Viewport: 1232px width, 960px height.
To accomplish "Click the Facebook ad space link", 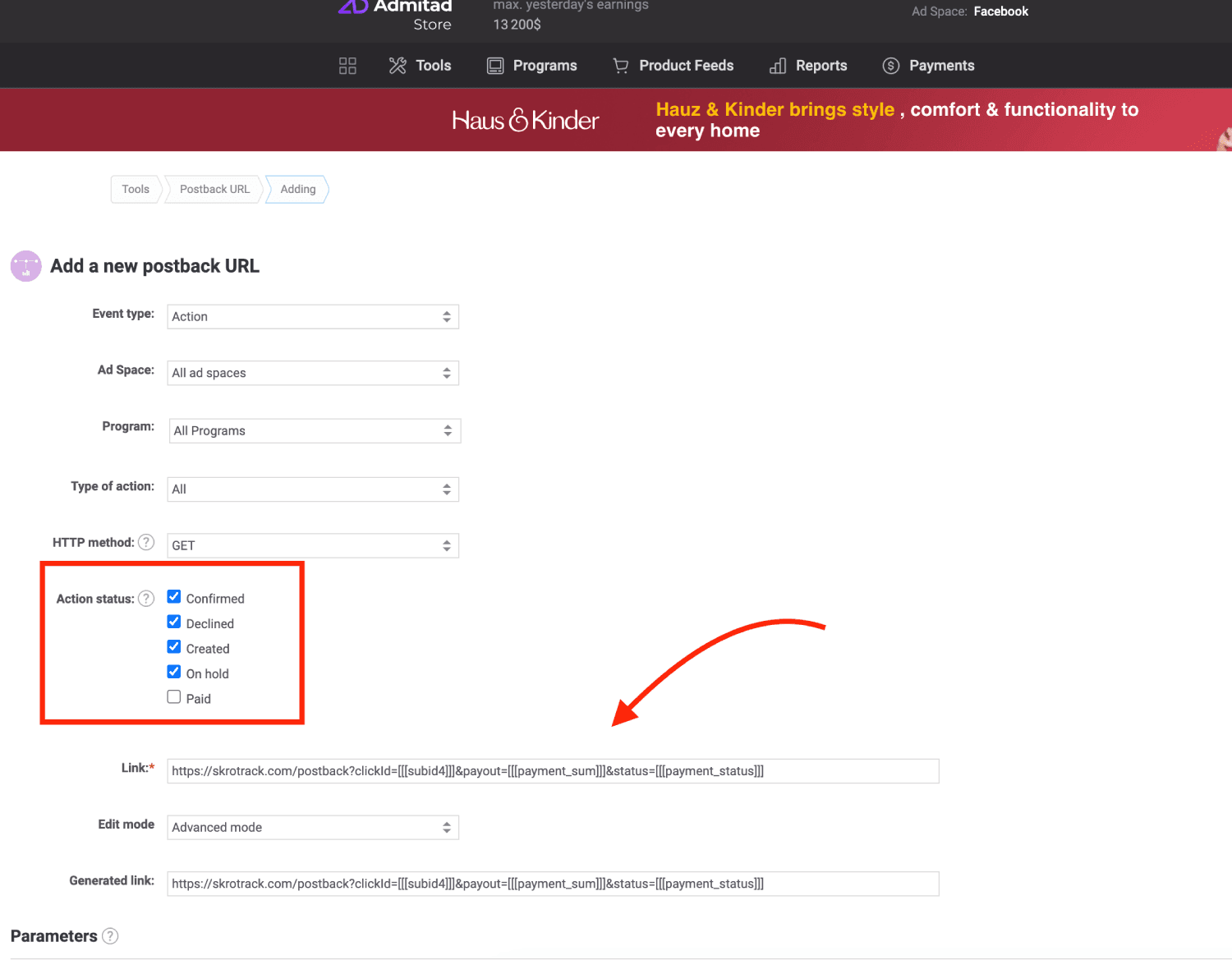I will tap(1001, 11).
